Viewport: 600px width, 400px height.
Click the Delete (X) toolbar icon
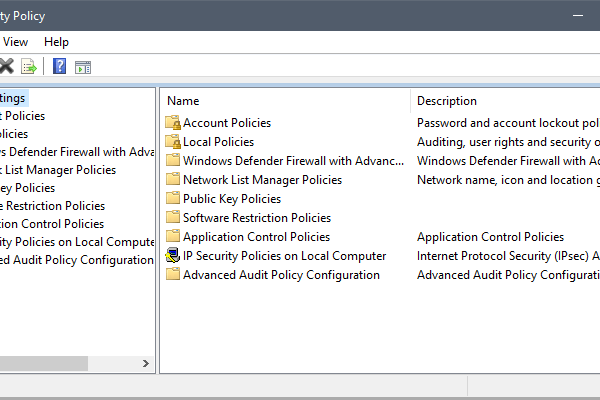tap(6, 66)
